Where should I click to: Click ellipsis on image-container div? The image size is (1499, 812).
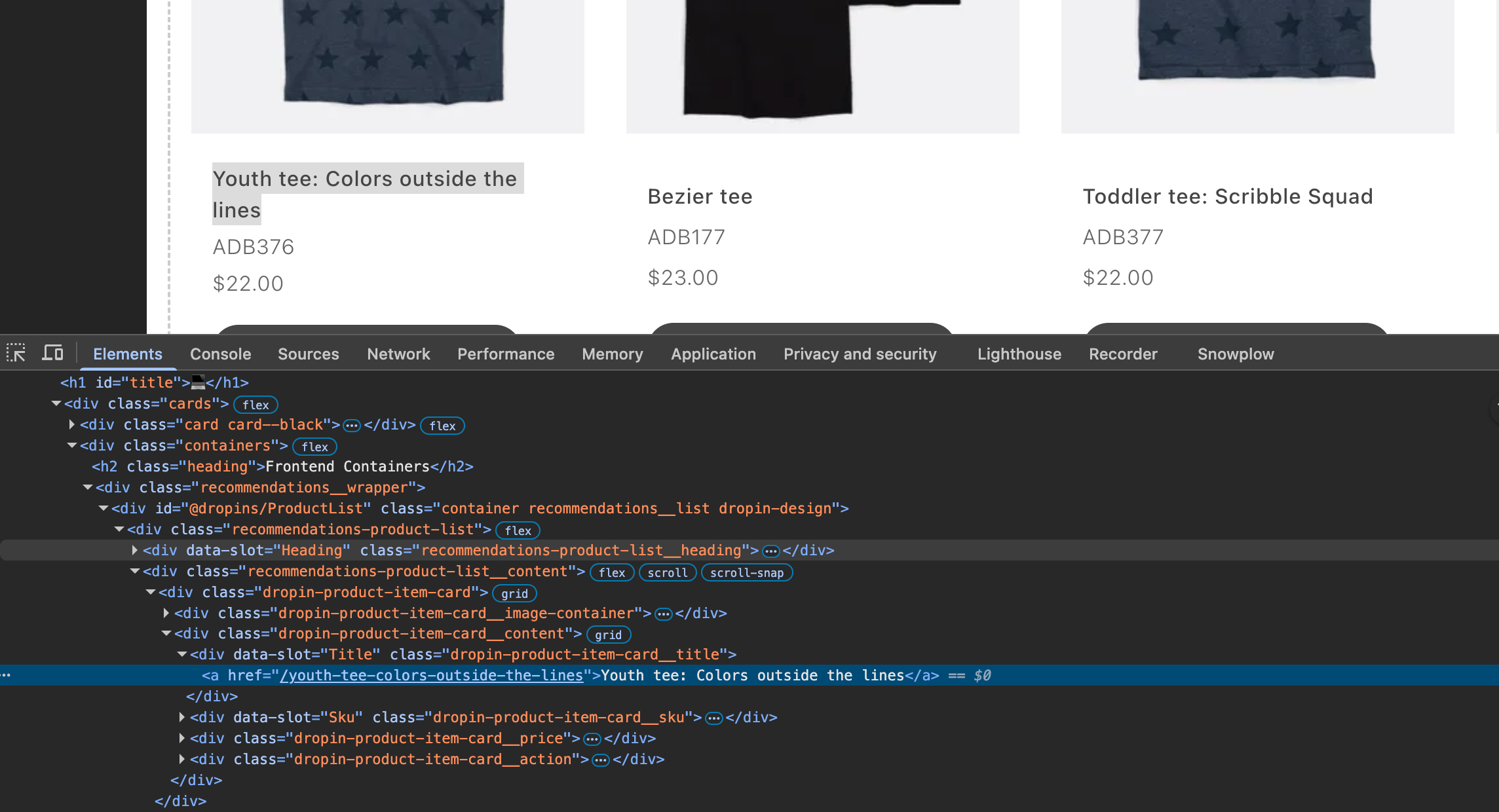pyautogui.click(x=663, y=614)
